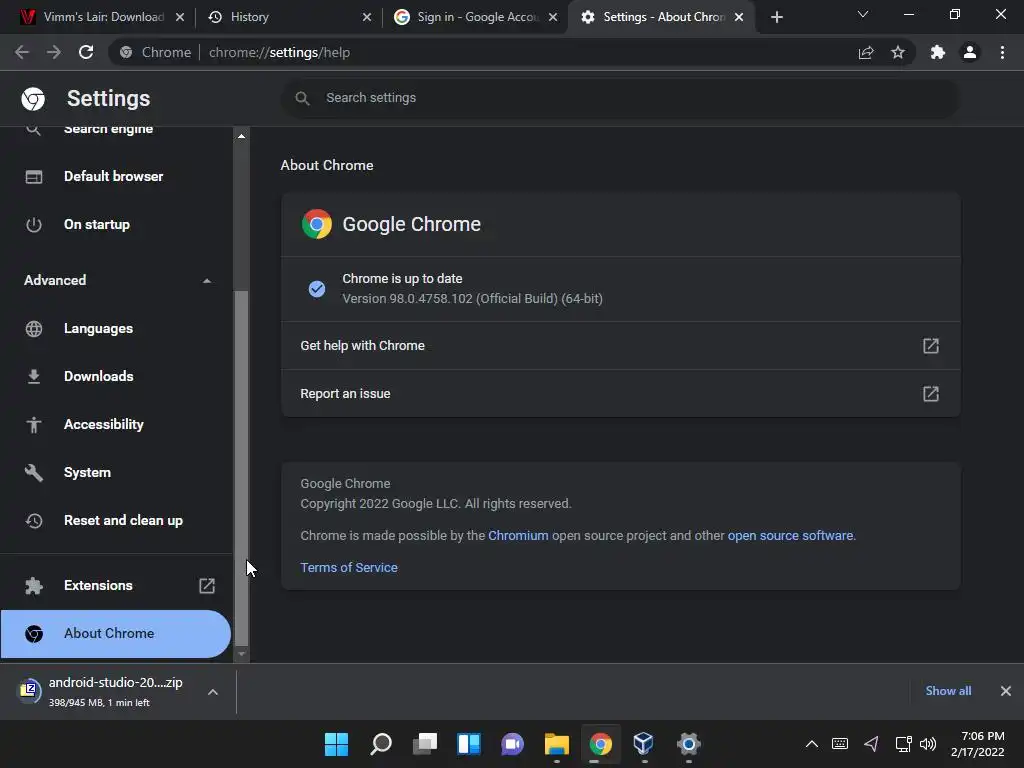
Task: Switch to Sign in Google Account tab
Action: tap(476, 17)
